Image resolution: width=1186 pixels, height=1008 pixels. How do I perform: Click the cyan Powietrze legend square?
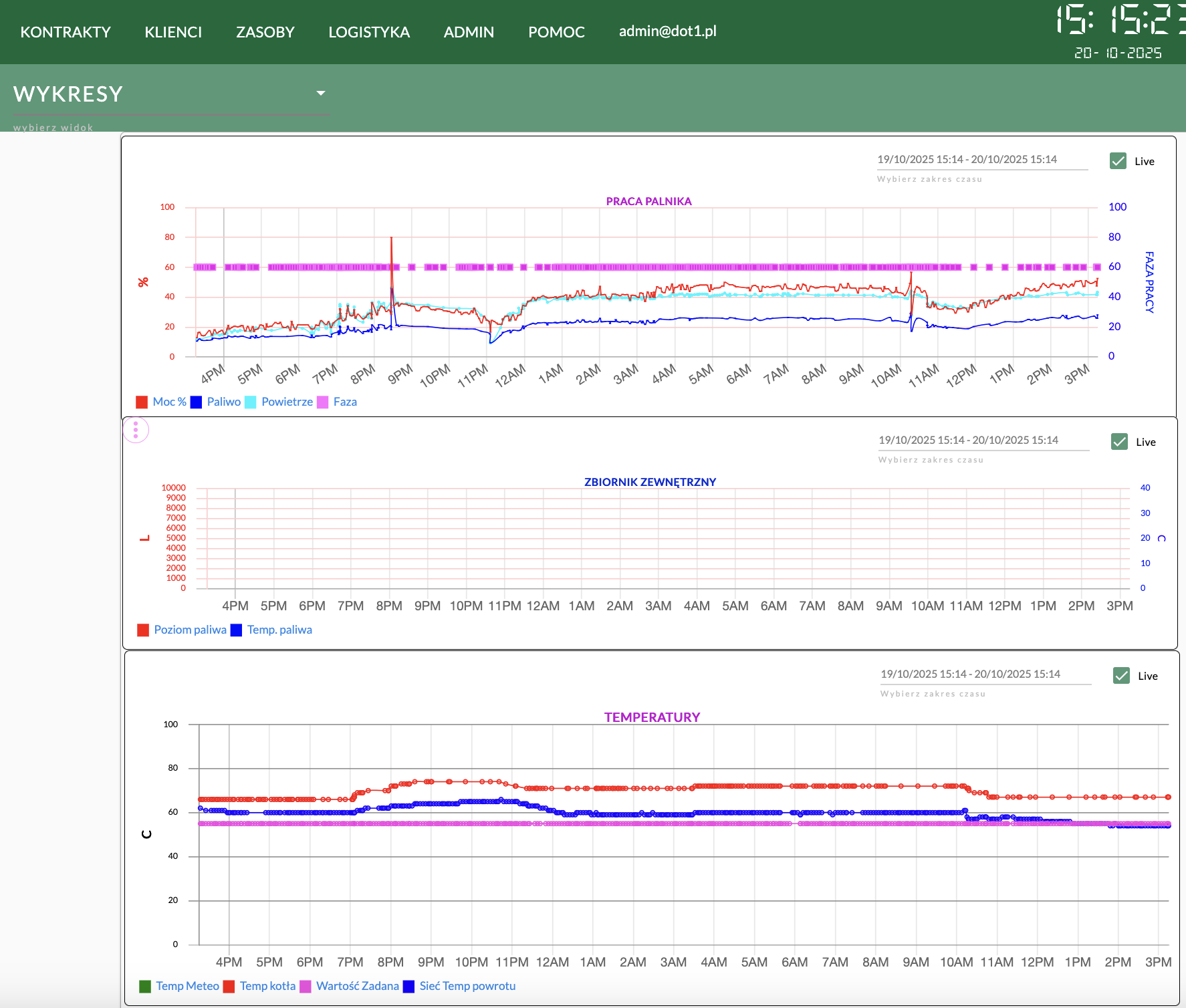coord(251,402)
